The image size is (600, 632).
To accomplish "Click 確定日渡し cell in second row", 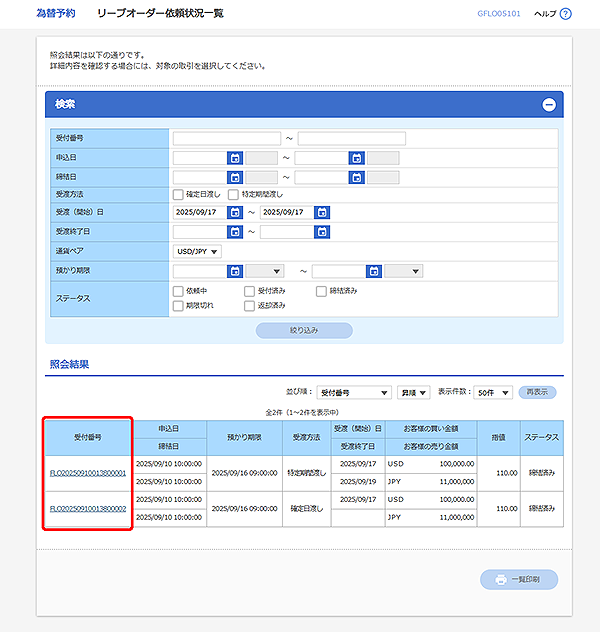I will coord(307,509).
